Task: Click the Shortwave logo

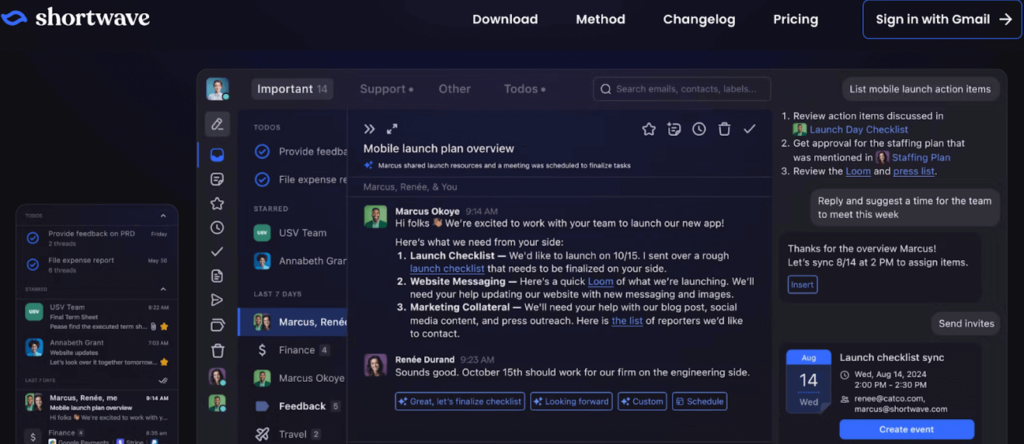Action: point(76,18)
